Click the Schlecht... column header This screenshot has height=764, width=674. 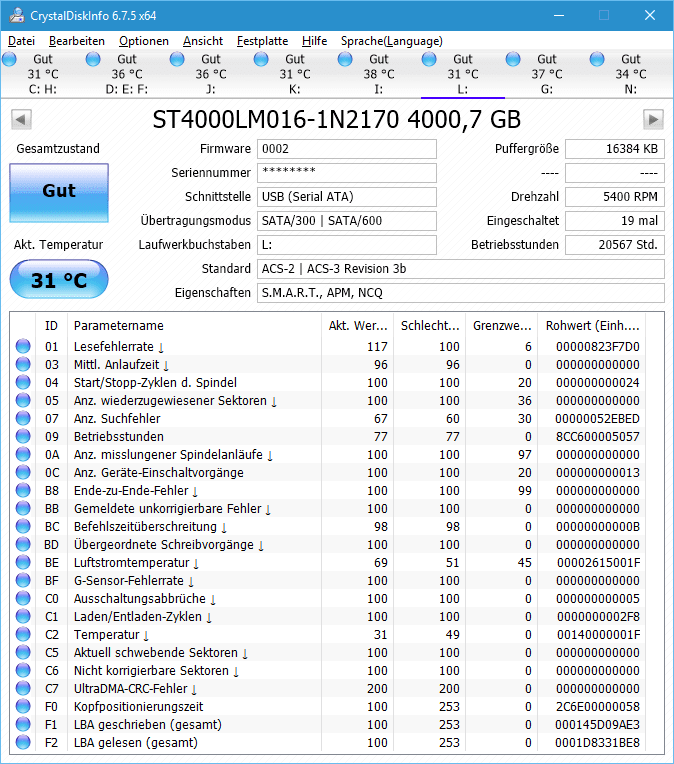[430, 325]
